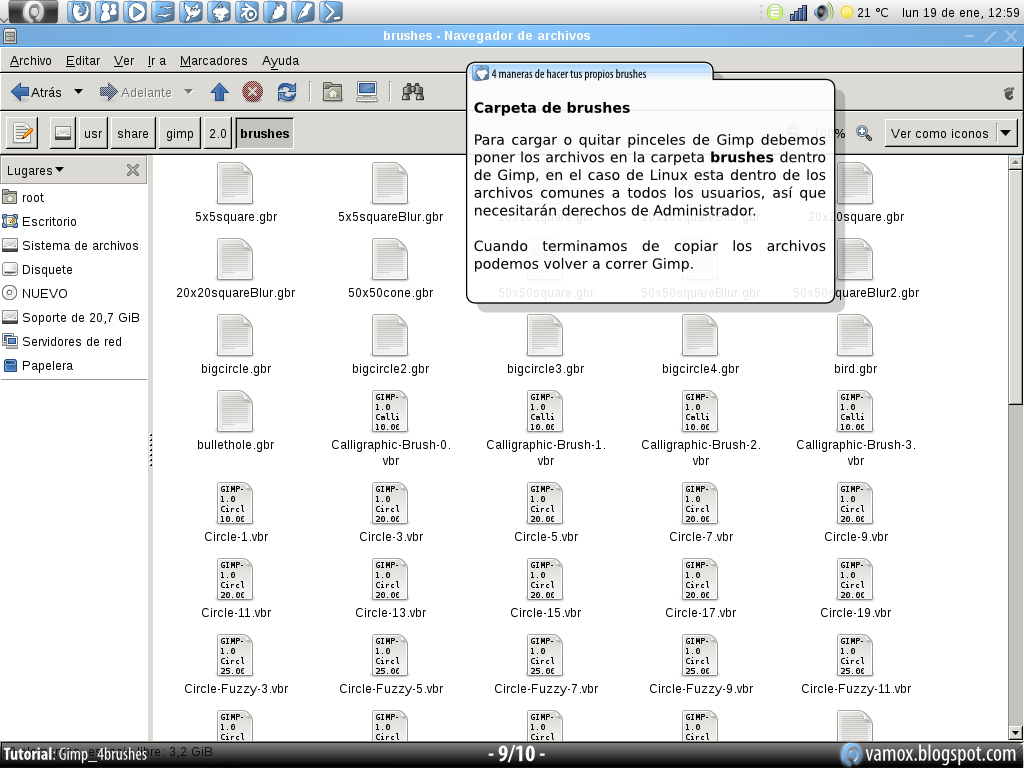This screenshot has height=770, width=1024.
Task: Click the vertical scrollbar up arrow
Action: point(1016,162)
